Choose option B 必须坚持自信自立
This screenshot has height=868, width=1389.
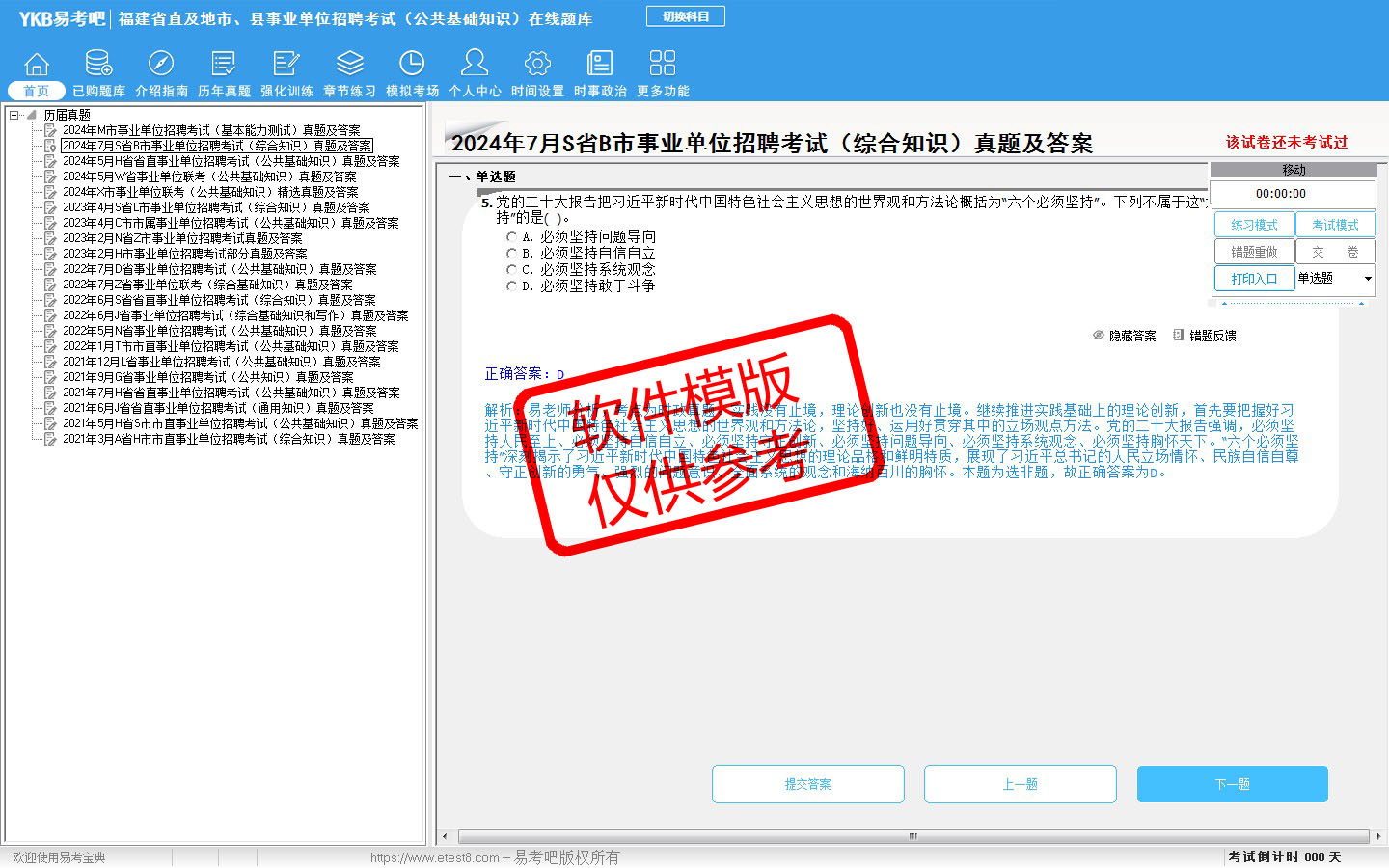click(x=511, y=253)
